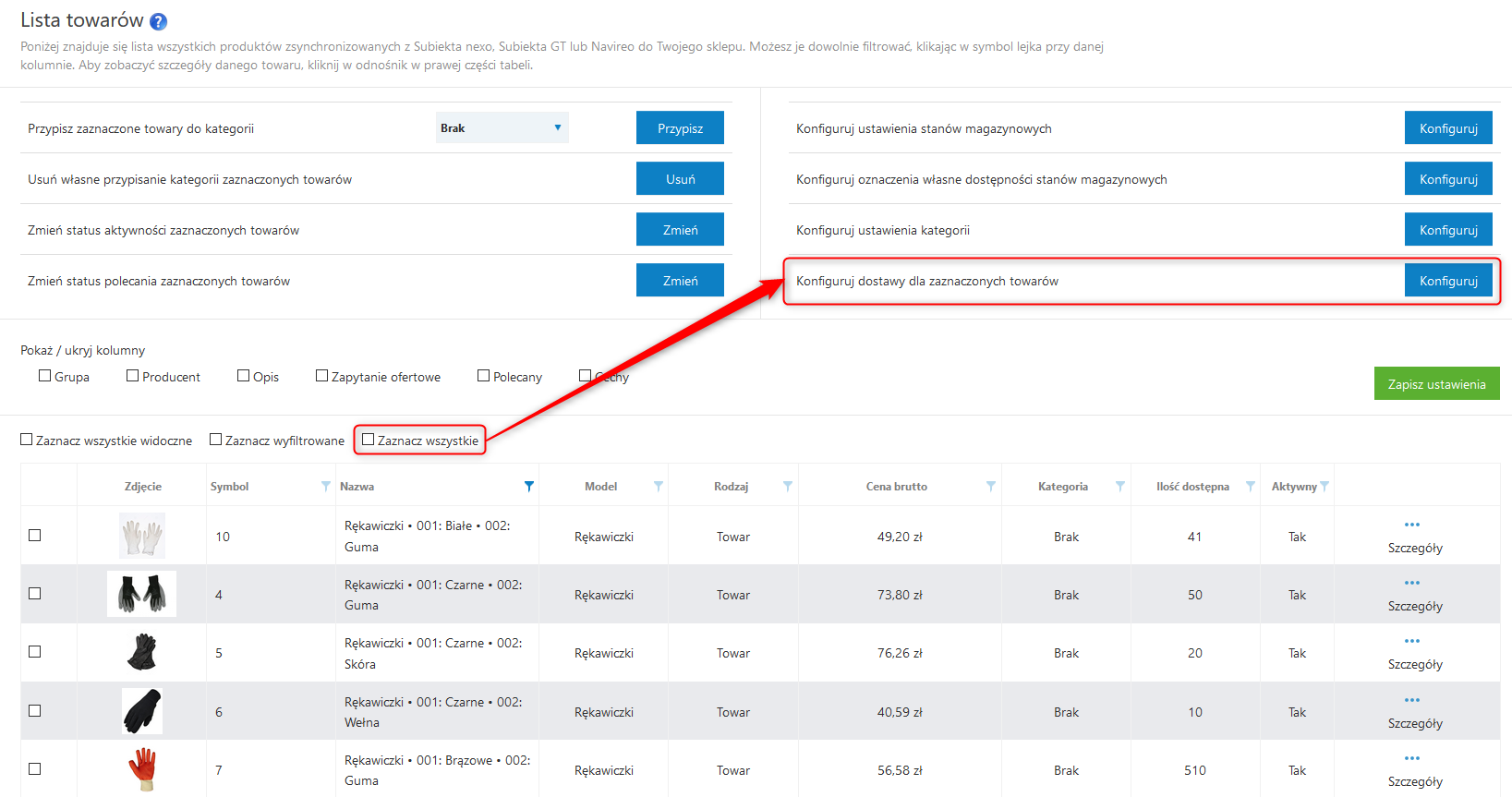
Task: Click the help question mark icon
Action: [159, 21]
